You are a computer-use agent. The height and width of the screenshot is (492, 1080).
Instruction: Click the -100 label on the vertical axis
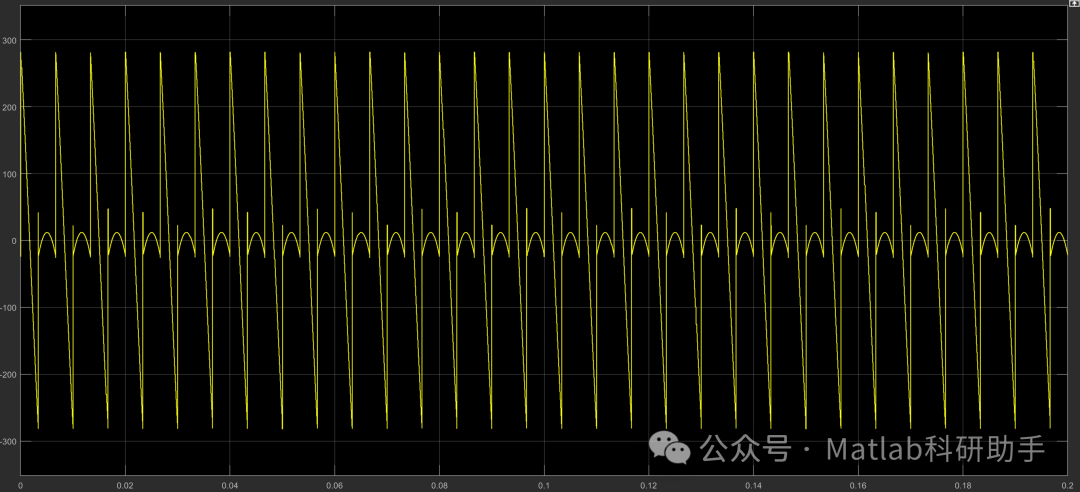coord(8,307)
